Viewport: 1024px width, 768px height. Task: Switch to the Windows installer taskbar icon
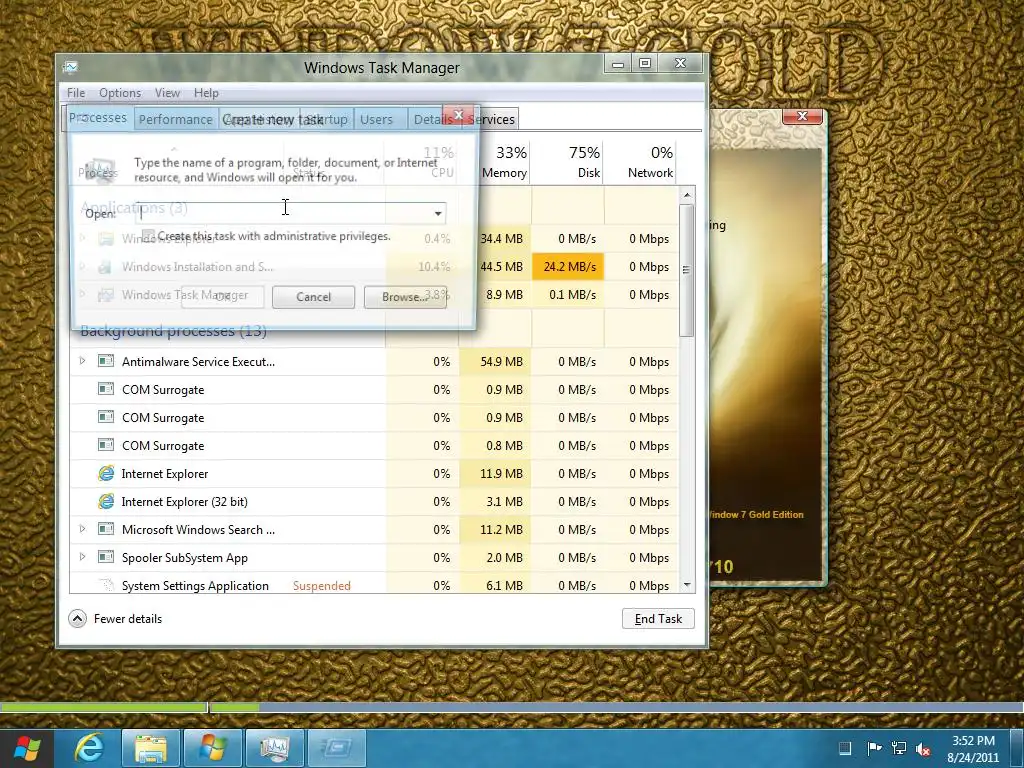tap(213, 748)
